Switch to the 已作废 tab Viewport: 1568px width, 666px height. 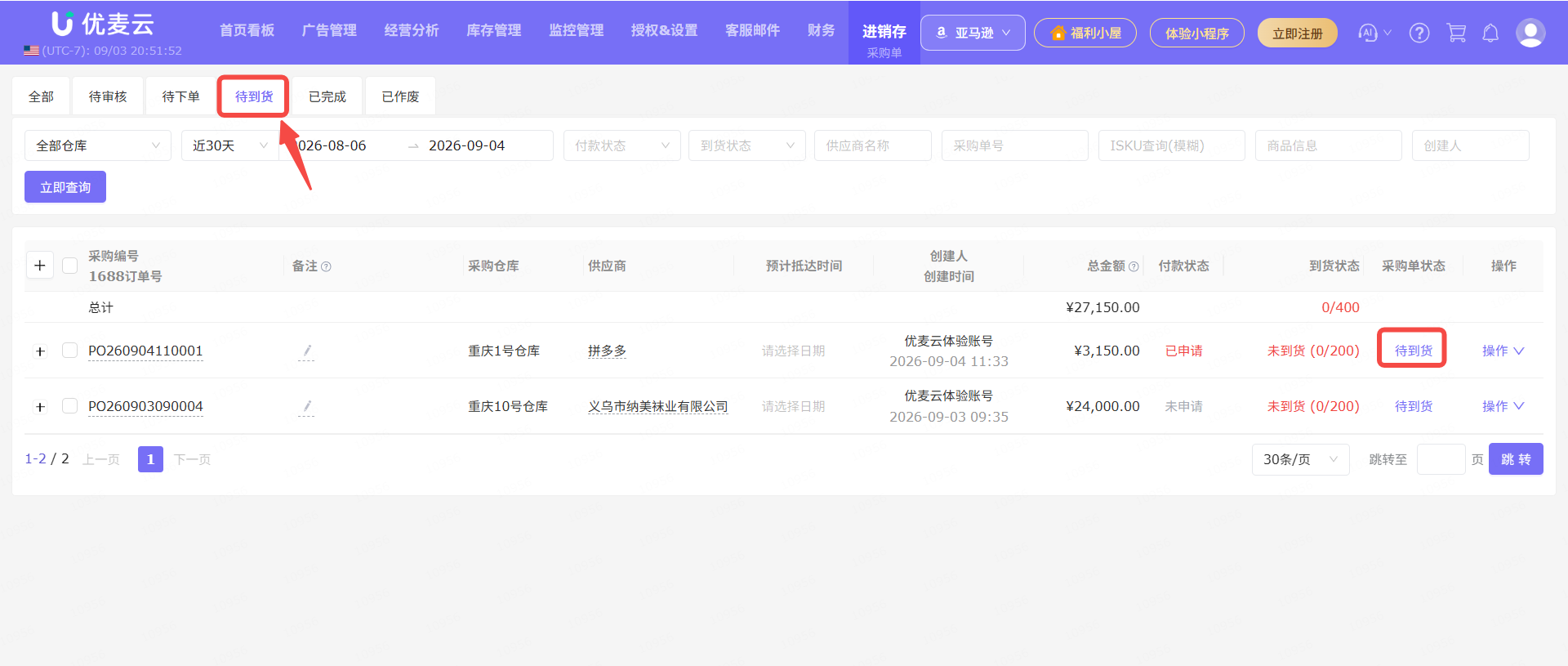[x=400, y=96]
